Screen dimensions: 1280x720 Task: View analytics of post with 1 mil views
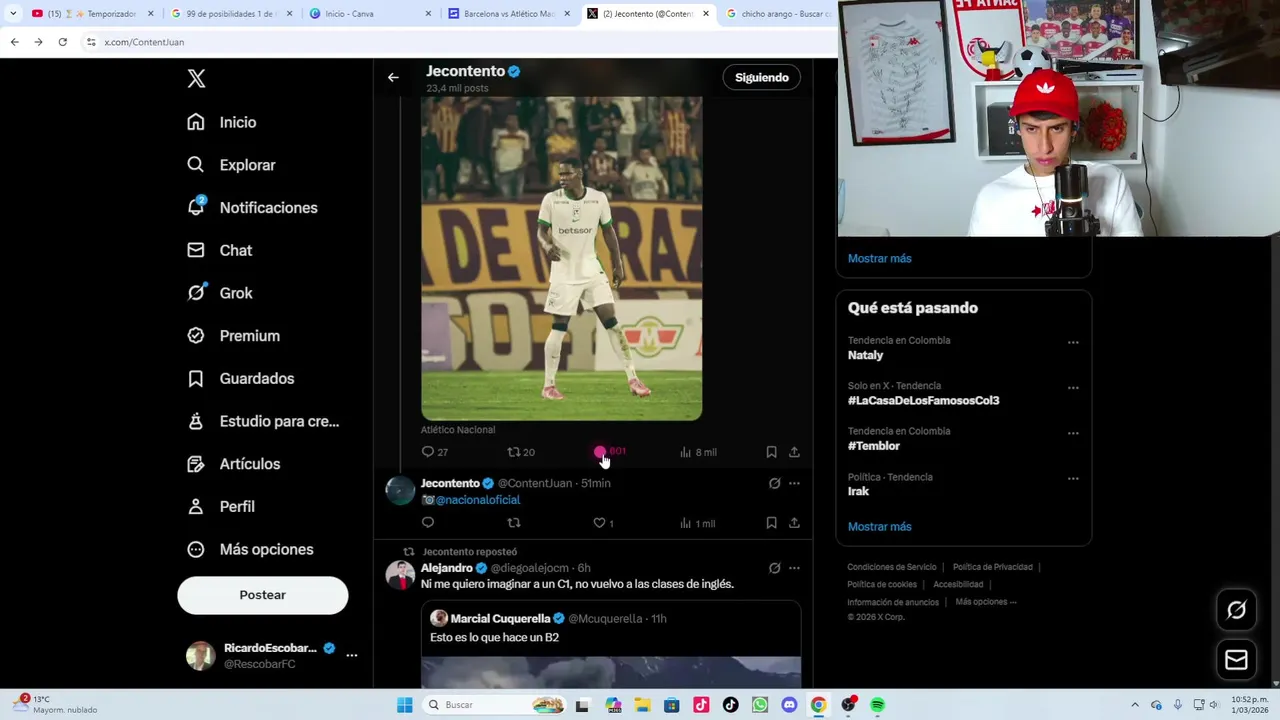tap(697, 523)
